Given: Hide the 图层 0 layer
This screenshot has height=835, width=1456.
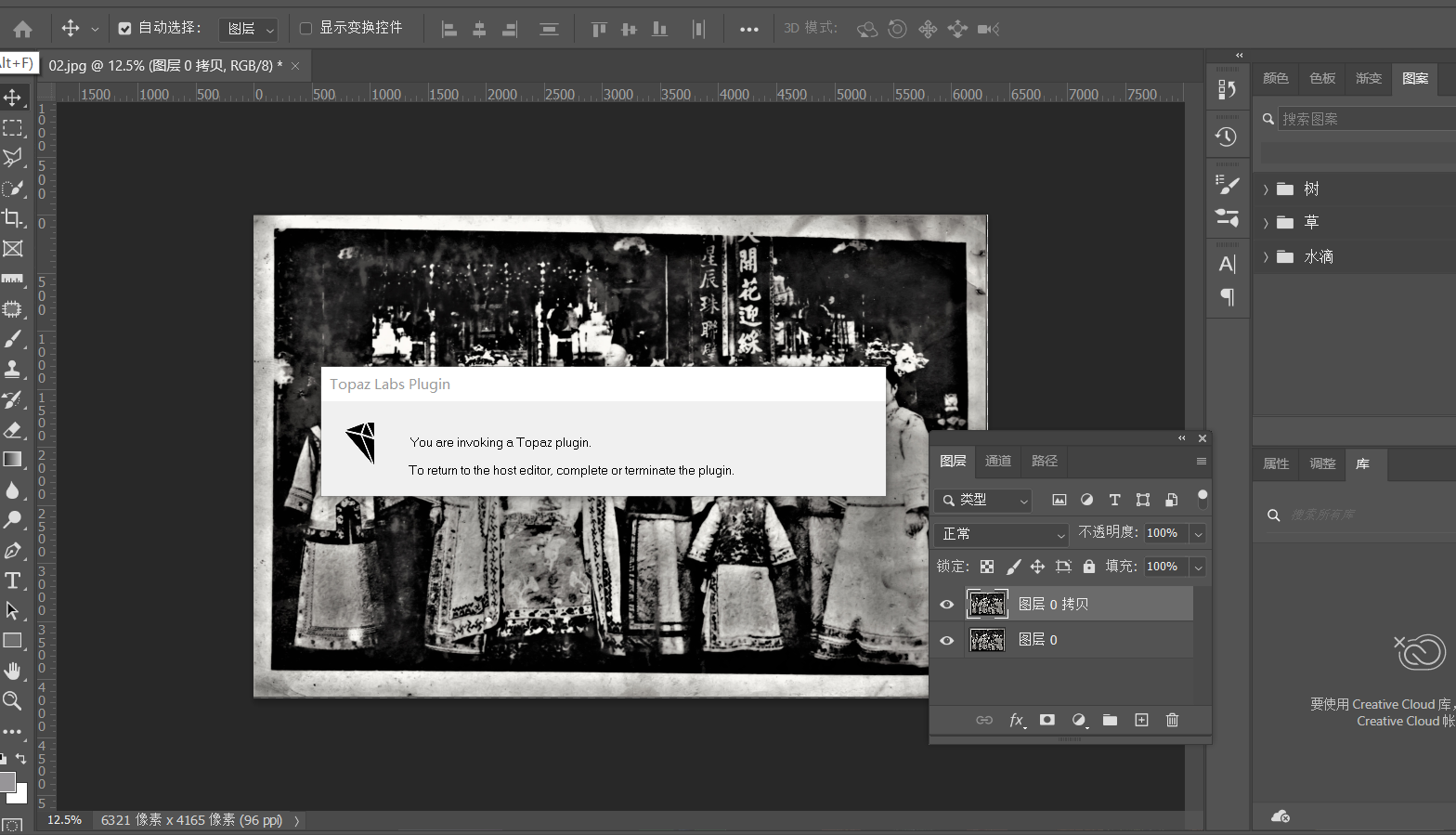Looking at the screenshot, I should click(x=947, y=641).
